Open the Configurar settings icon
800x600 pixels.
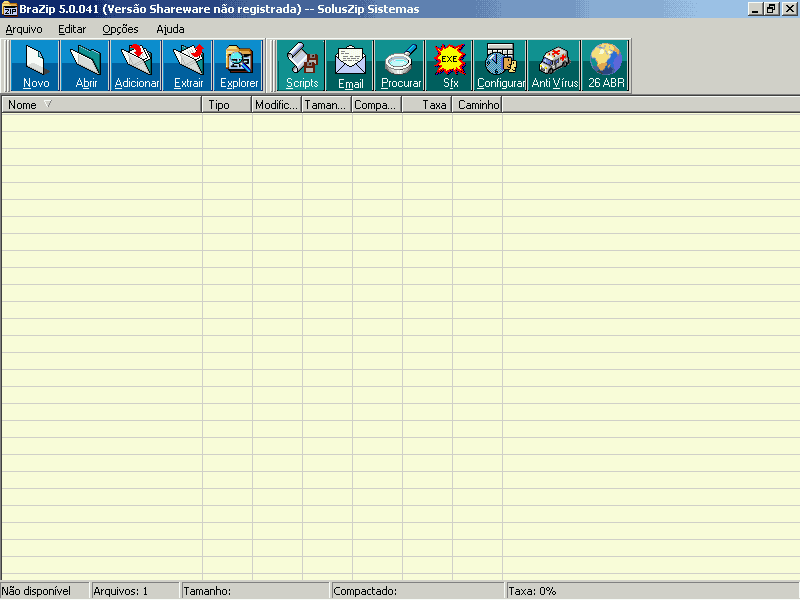pos(500,66)
